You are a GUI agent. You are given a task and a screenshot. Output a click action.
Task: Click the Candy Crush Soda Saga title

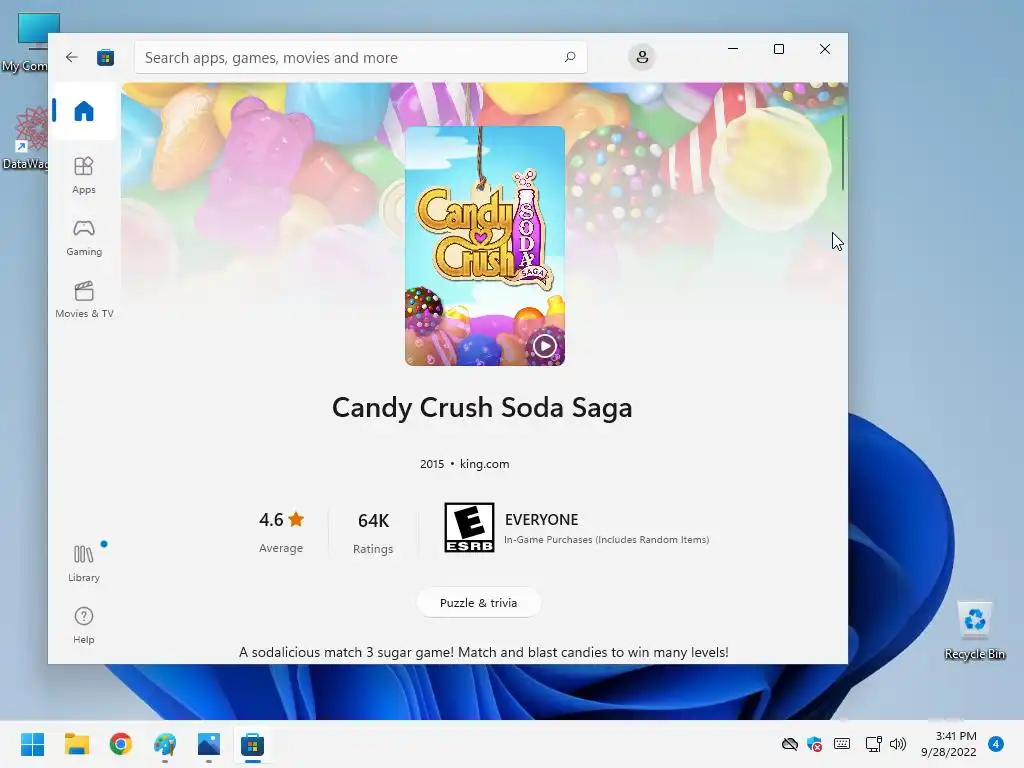482,408
